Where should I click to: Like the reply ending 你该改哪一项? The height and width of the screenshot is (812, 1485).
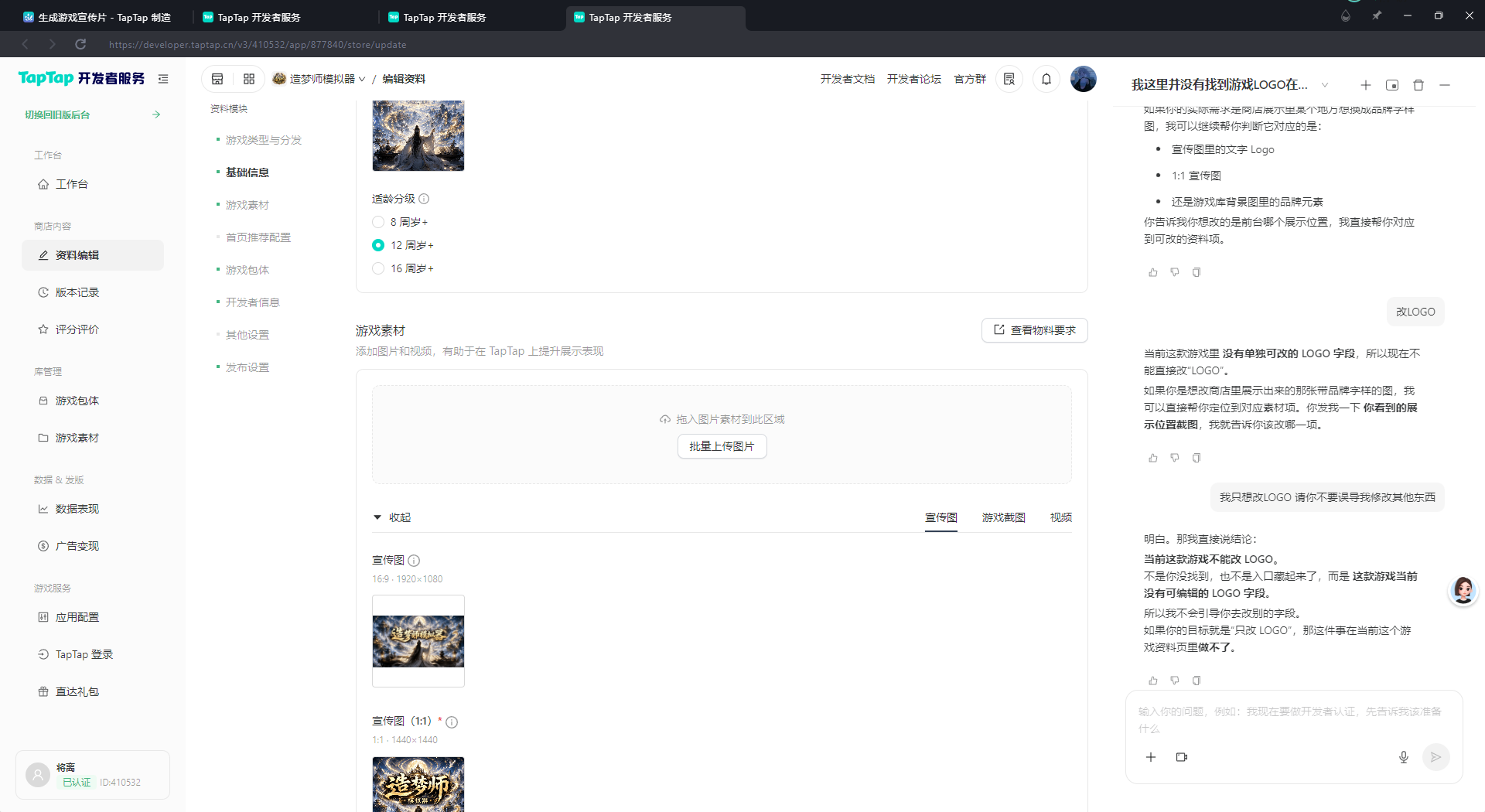[1153, 458]
